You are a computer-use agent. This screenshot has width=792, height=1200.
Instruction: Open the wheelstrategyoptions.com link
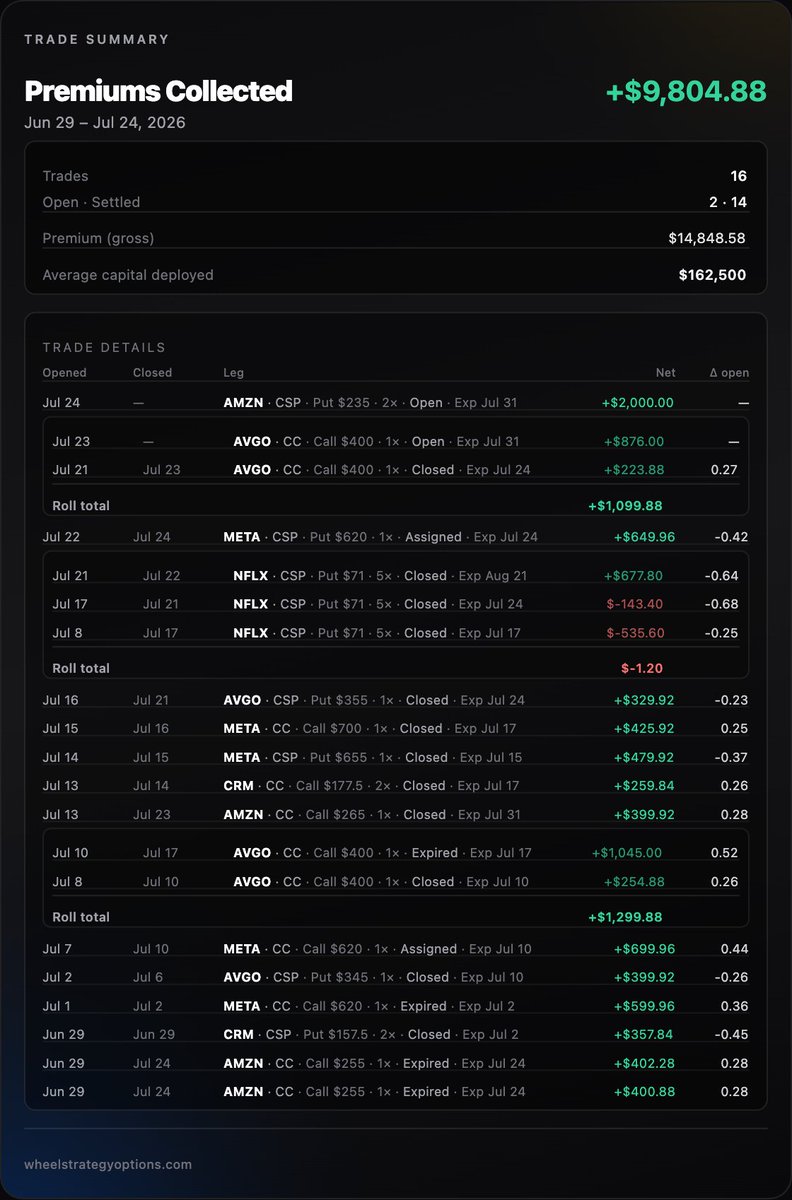[108, 1164]
